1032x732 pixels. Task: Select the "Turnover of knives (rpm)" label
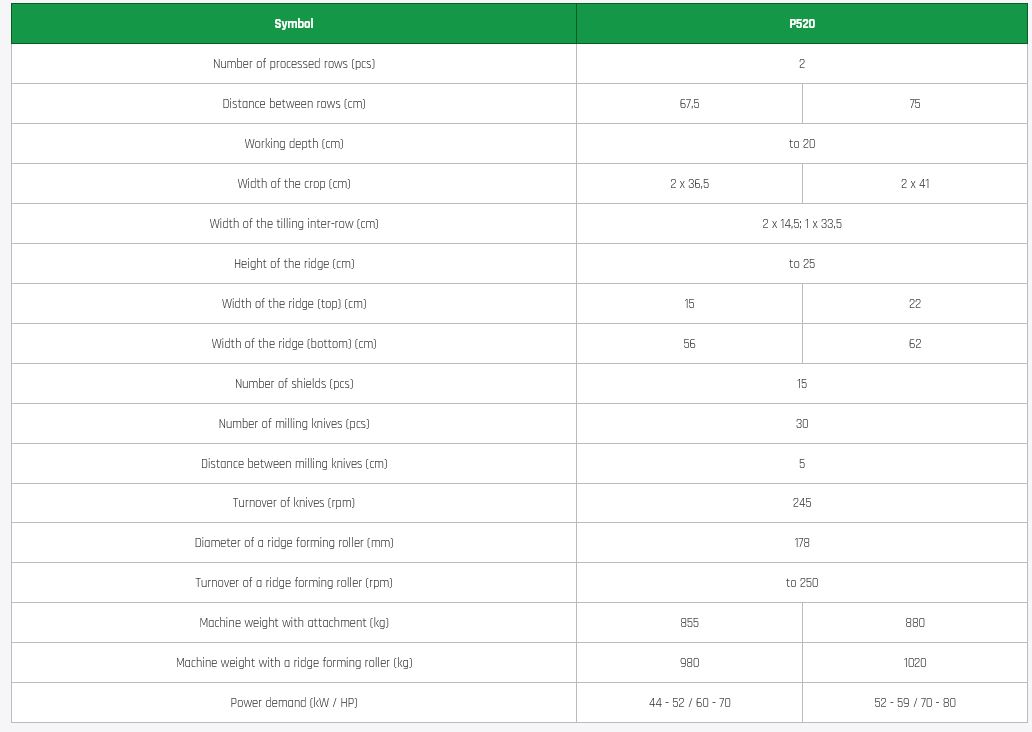(294, 503)
